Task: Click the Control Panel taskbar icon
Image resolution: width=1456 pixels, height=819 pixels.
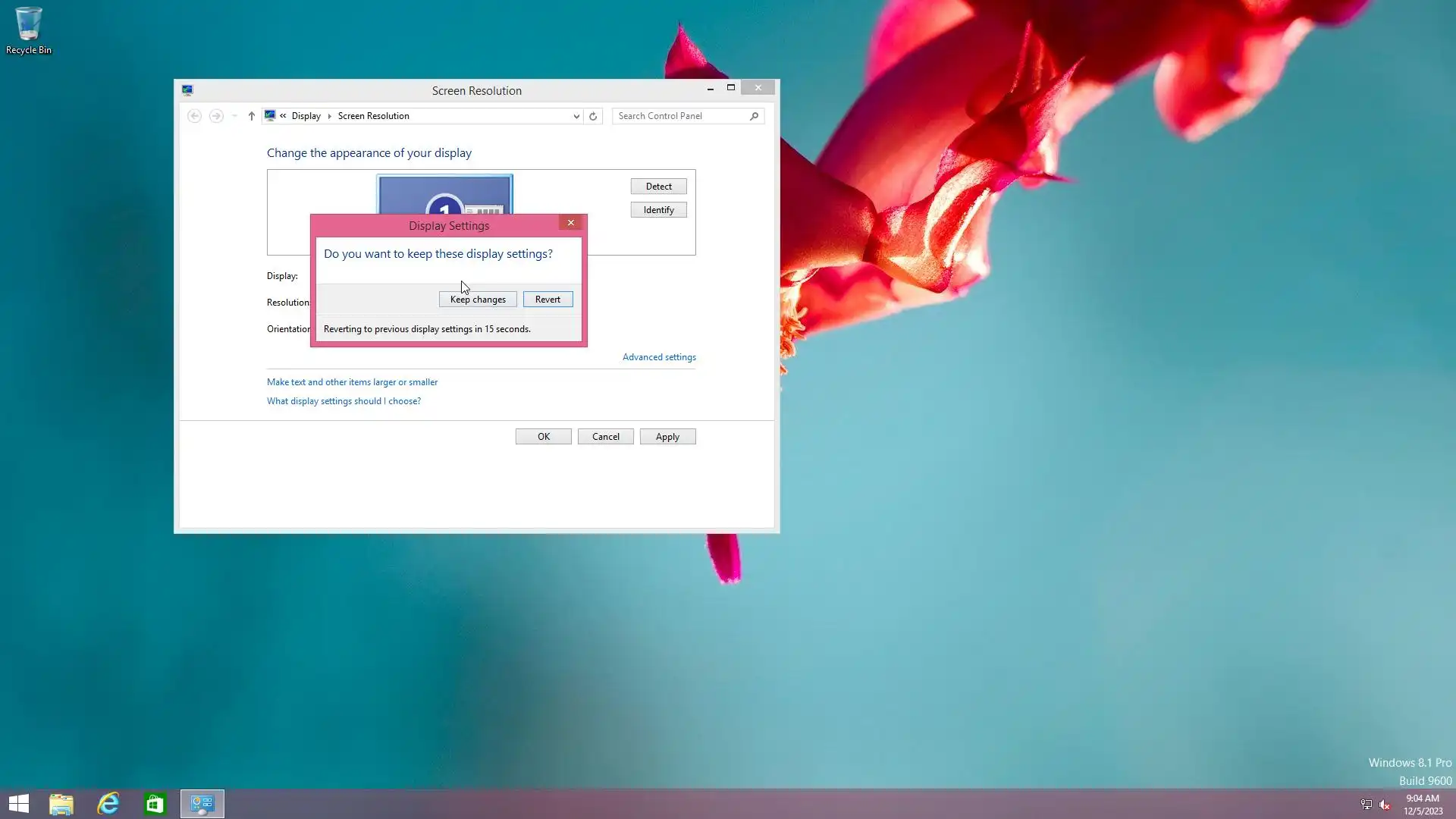Action: (202, 804)
